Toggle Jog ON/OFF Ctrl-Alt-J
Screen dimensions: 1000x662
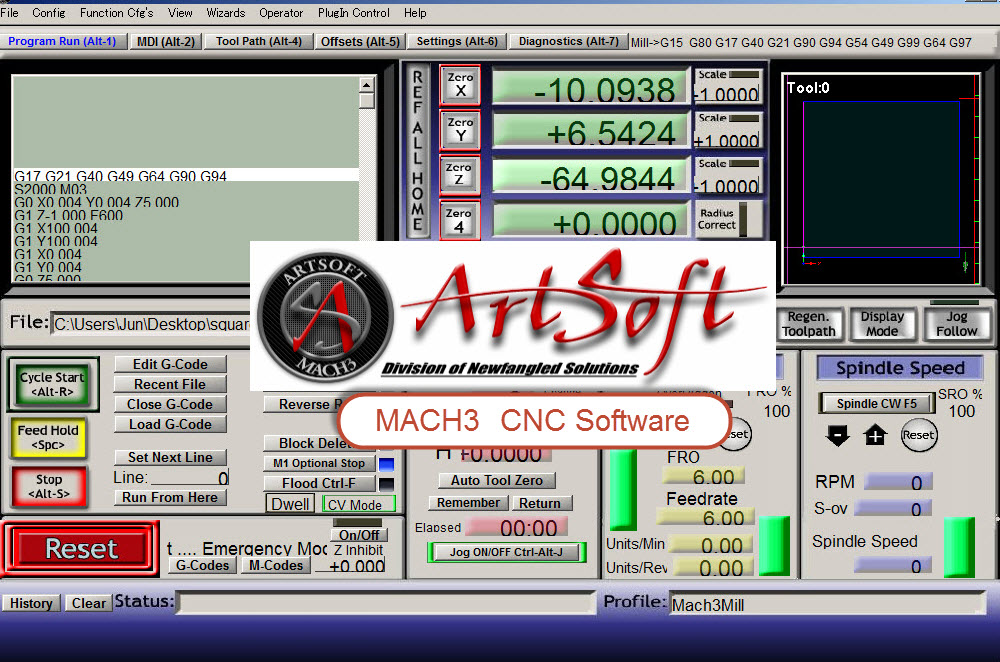pyautogui.click(x=507, y=552)
